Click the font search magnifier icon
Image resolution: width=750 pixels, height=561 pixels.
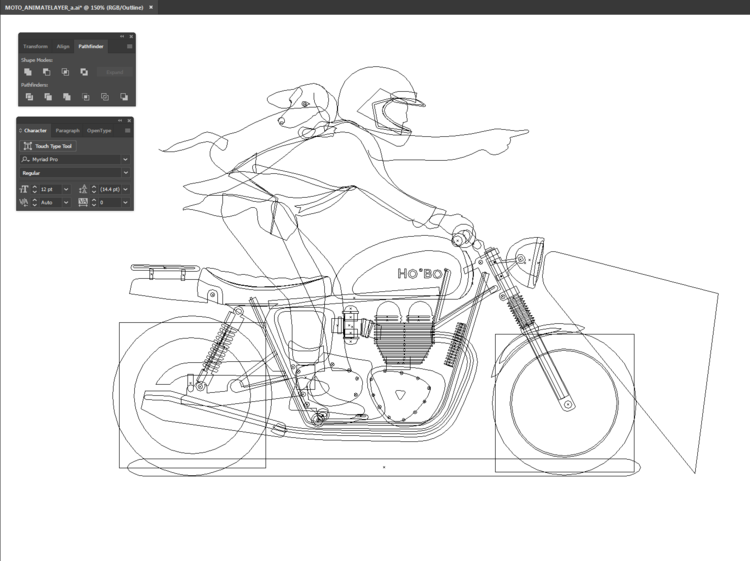coord(25,159)
